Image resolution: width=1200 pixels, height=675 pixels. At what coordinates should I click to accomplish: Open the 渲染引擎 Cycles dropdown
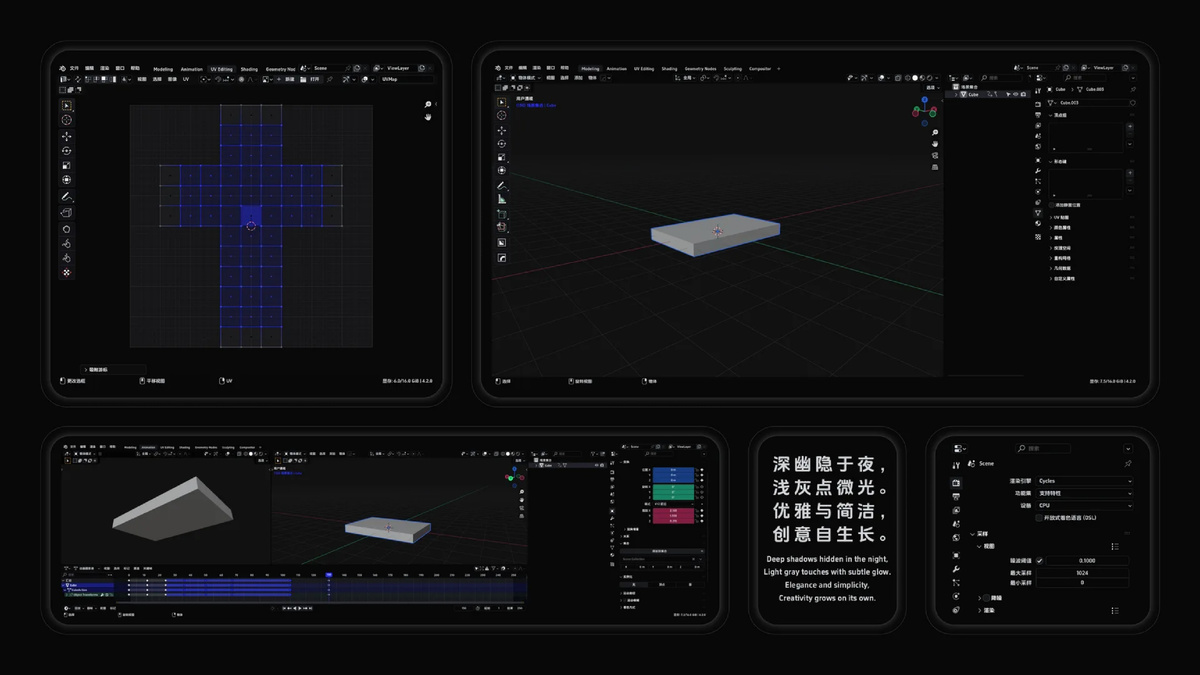click(x=1084, y=481)
